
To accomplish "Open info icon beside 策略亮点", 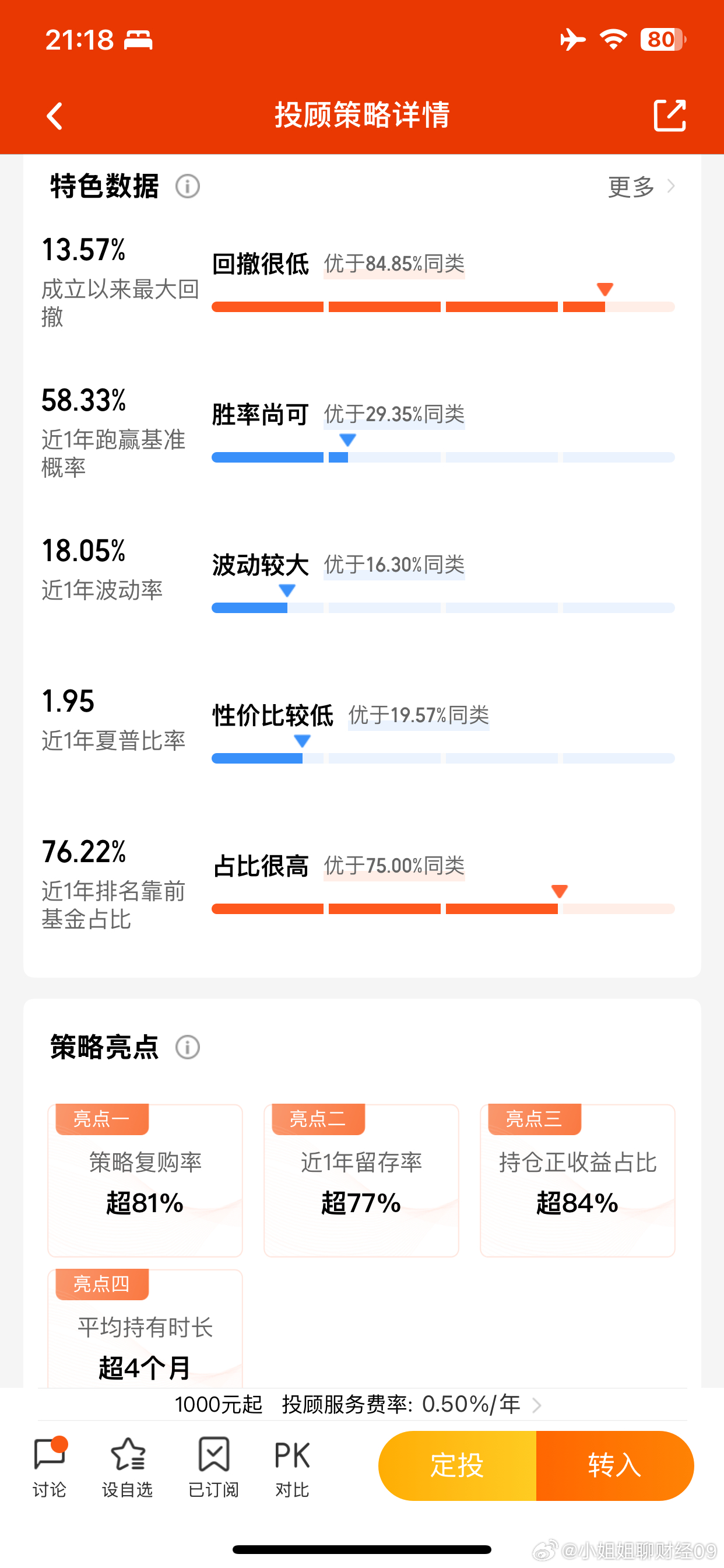I will tap(187, 1048).
